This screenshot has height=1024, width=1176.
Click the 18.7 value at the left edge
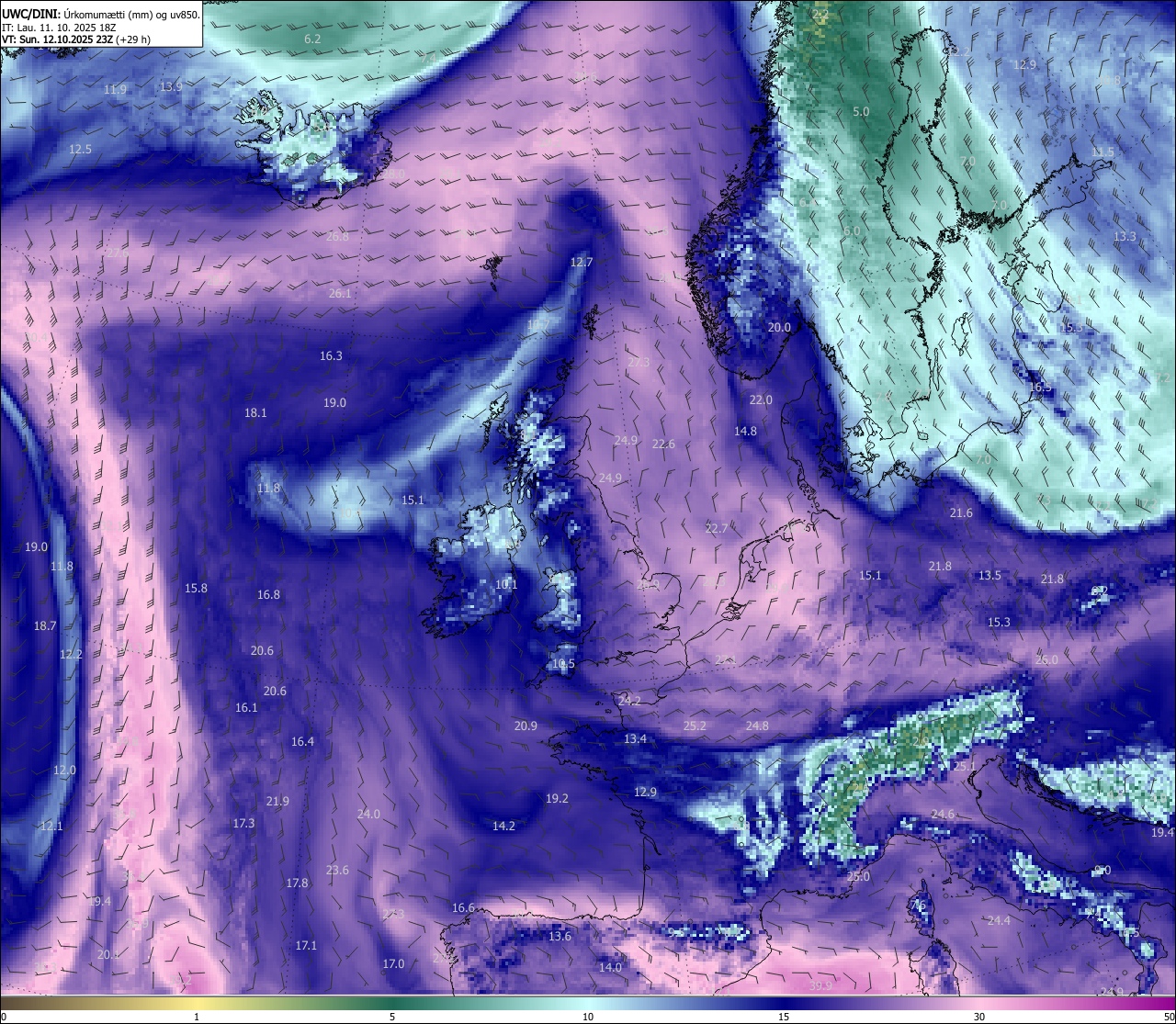click(45, 625)
